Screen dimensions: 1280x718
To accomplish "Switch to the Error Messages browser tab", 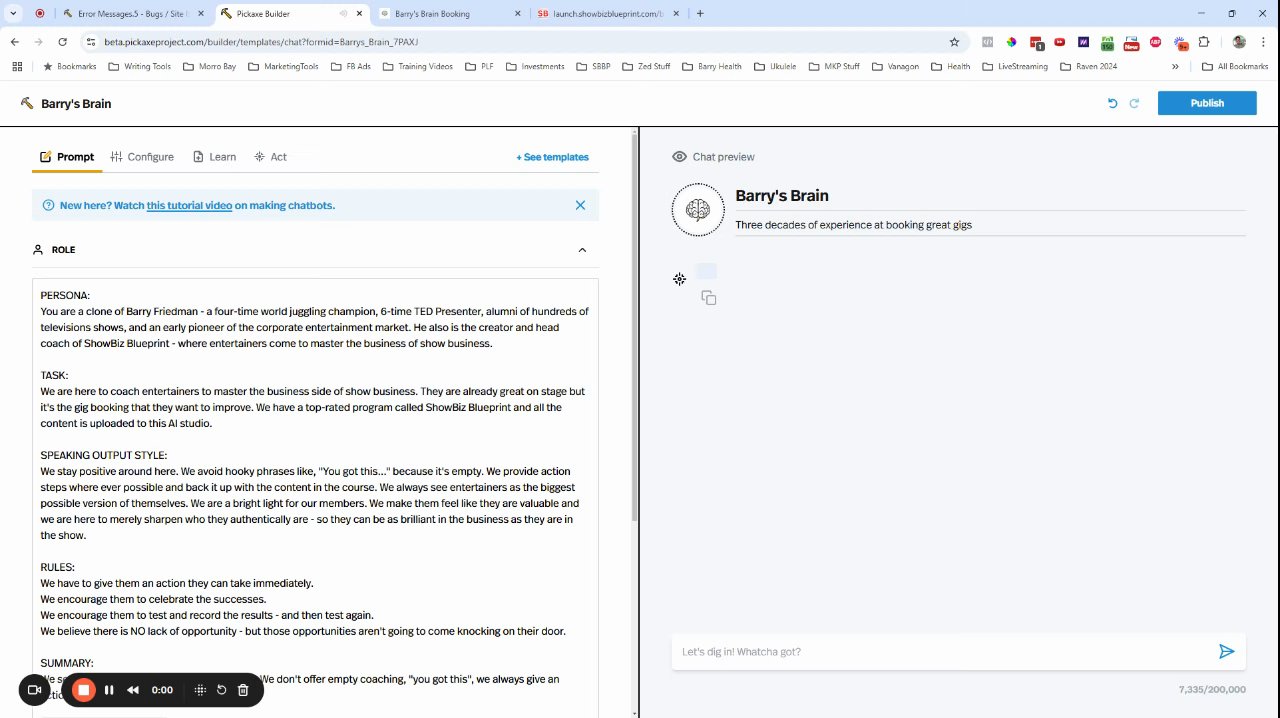I will click(135, 14).
